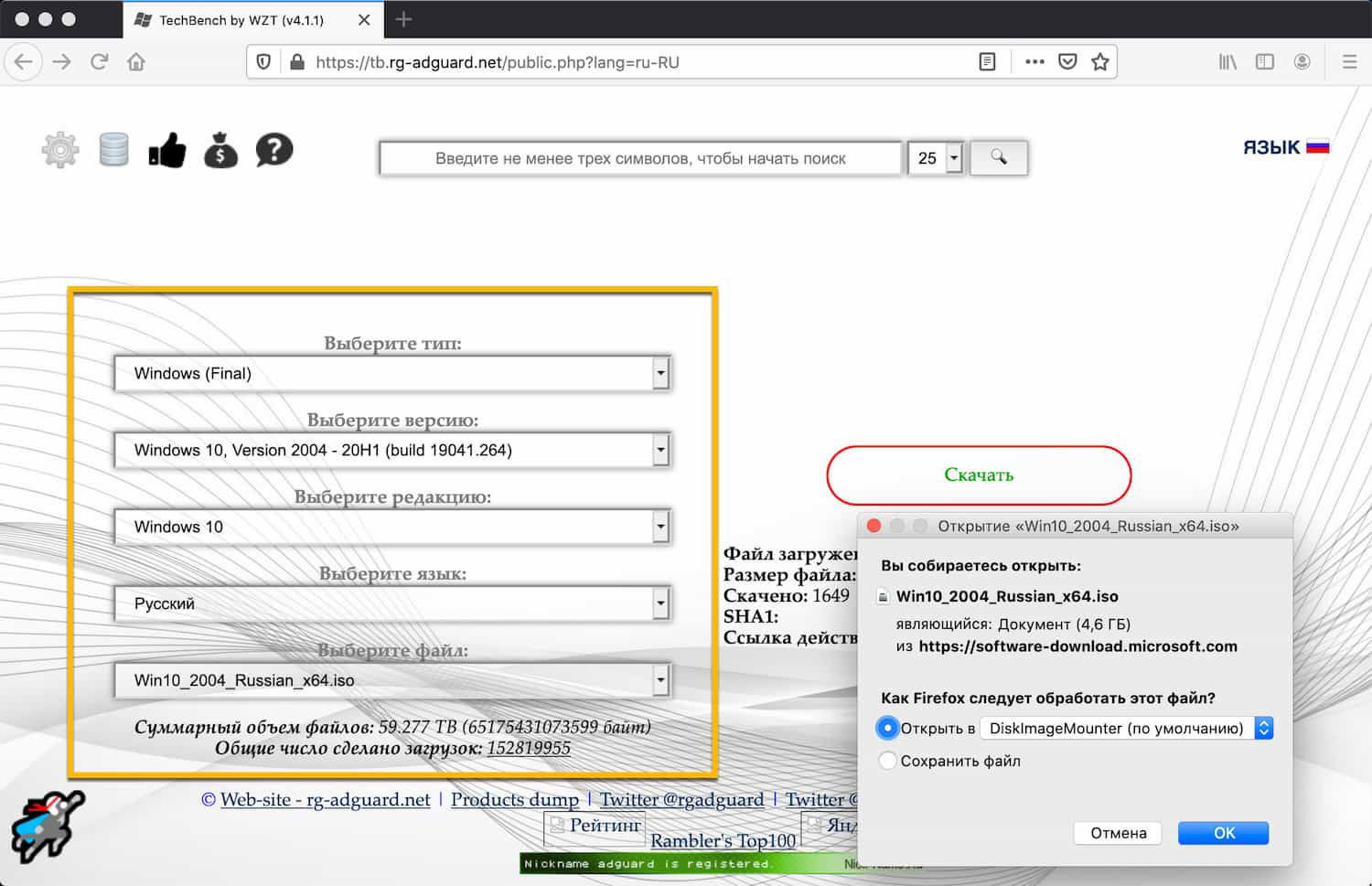Open the 'Выберите тип' Windows (Final) dropdown

pos(392,373)
